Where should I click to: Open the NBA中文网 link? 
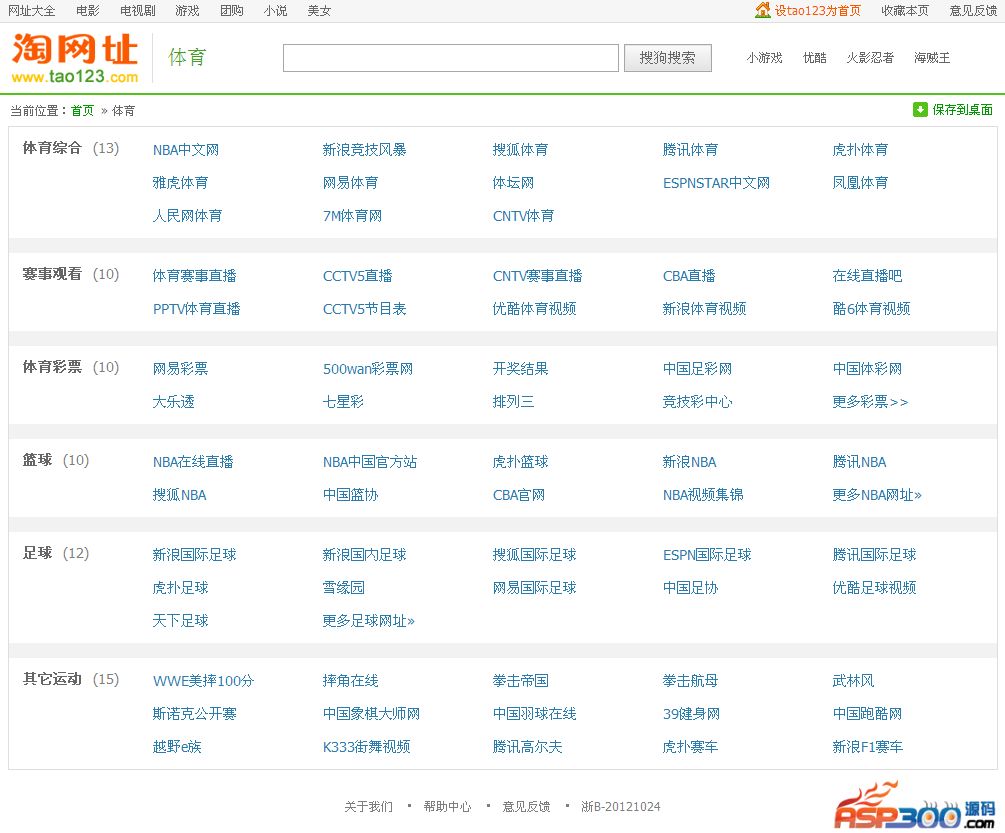coord(186,150)
